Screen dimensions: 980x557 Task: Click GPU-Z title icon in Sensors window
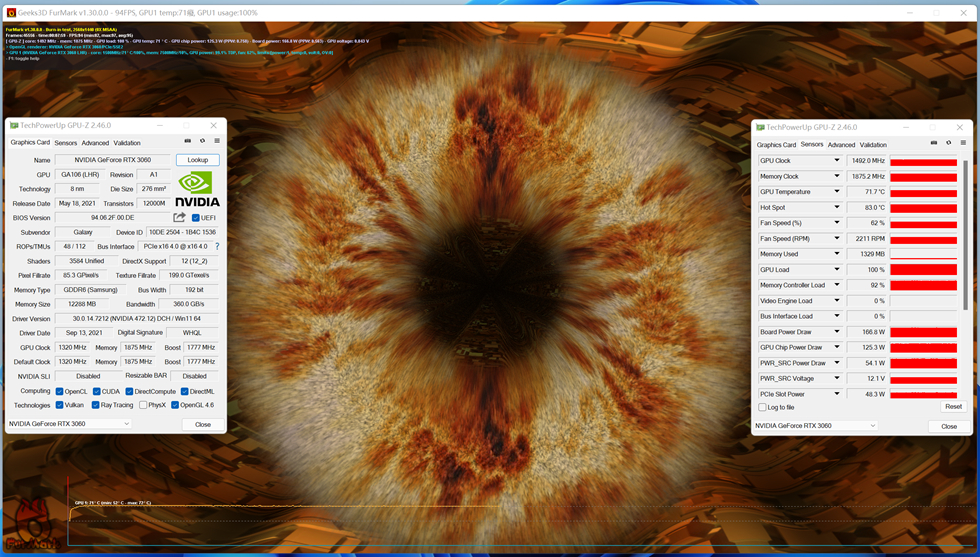(x=760, y=127)
